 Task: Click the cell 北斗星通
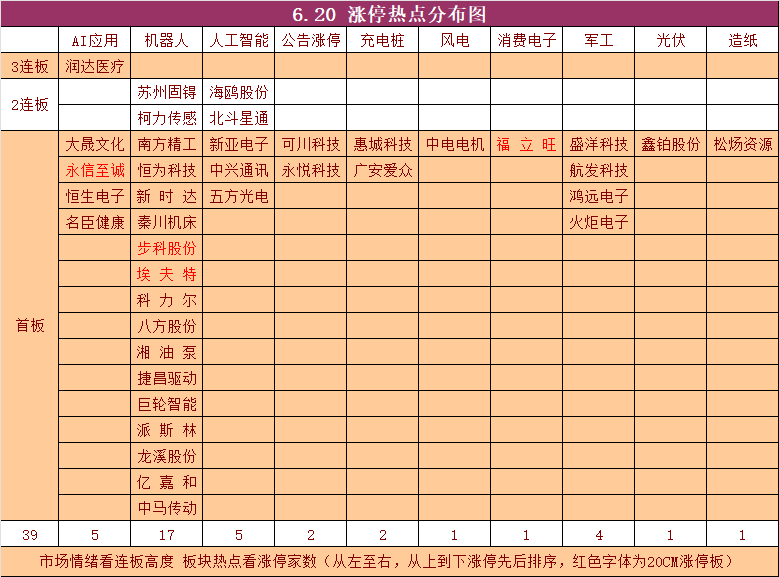click(x=238, y=118)
